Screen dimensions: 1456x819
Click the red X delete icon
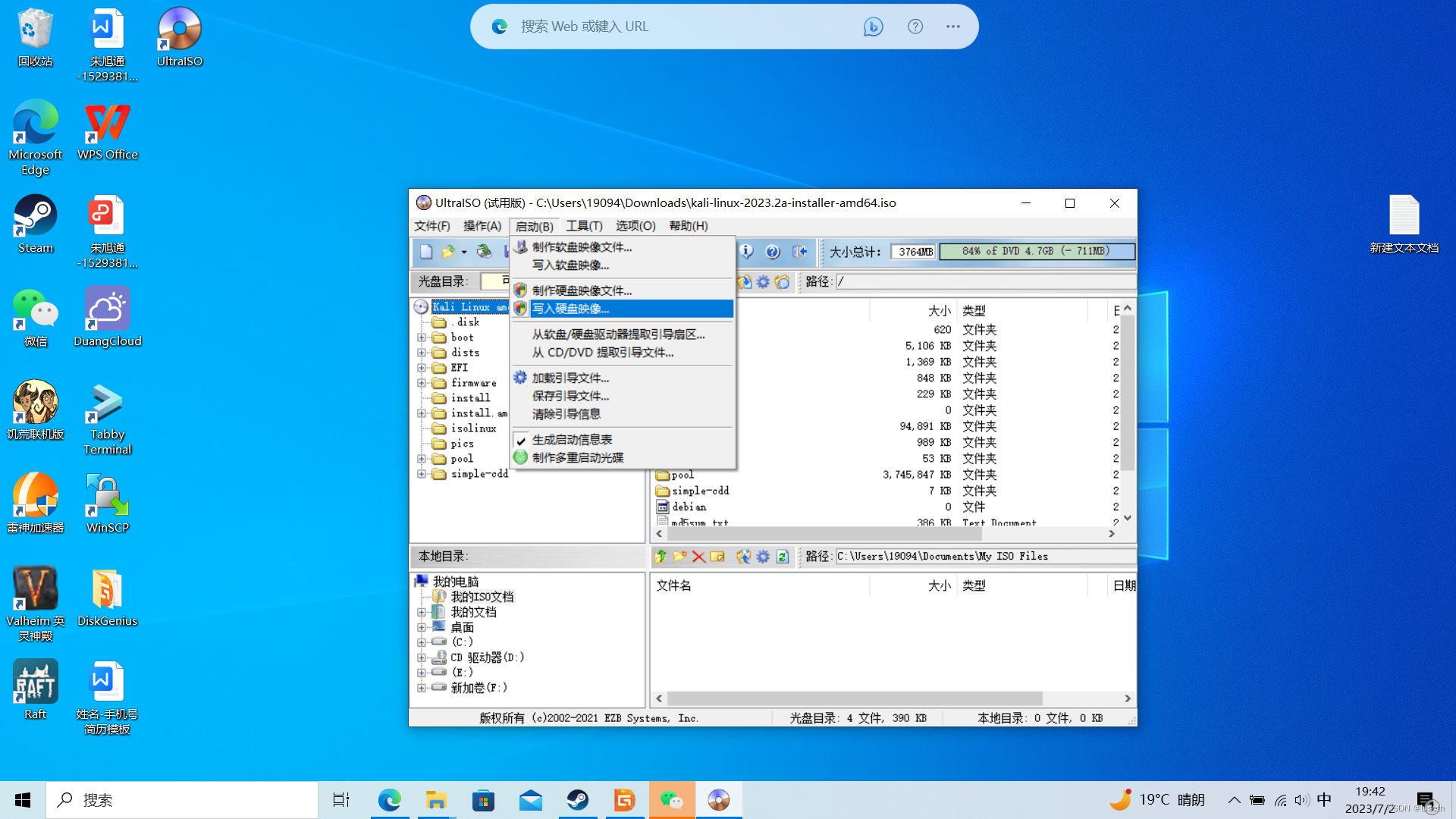point(698,557)
